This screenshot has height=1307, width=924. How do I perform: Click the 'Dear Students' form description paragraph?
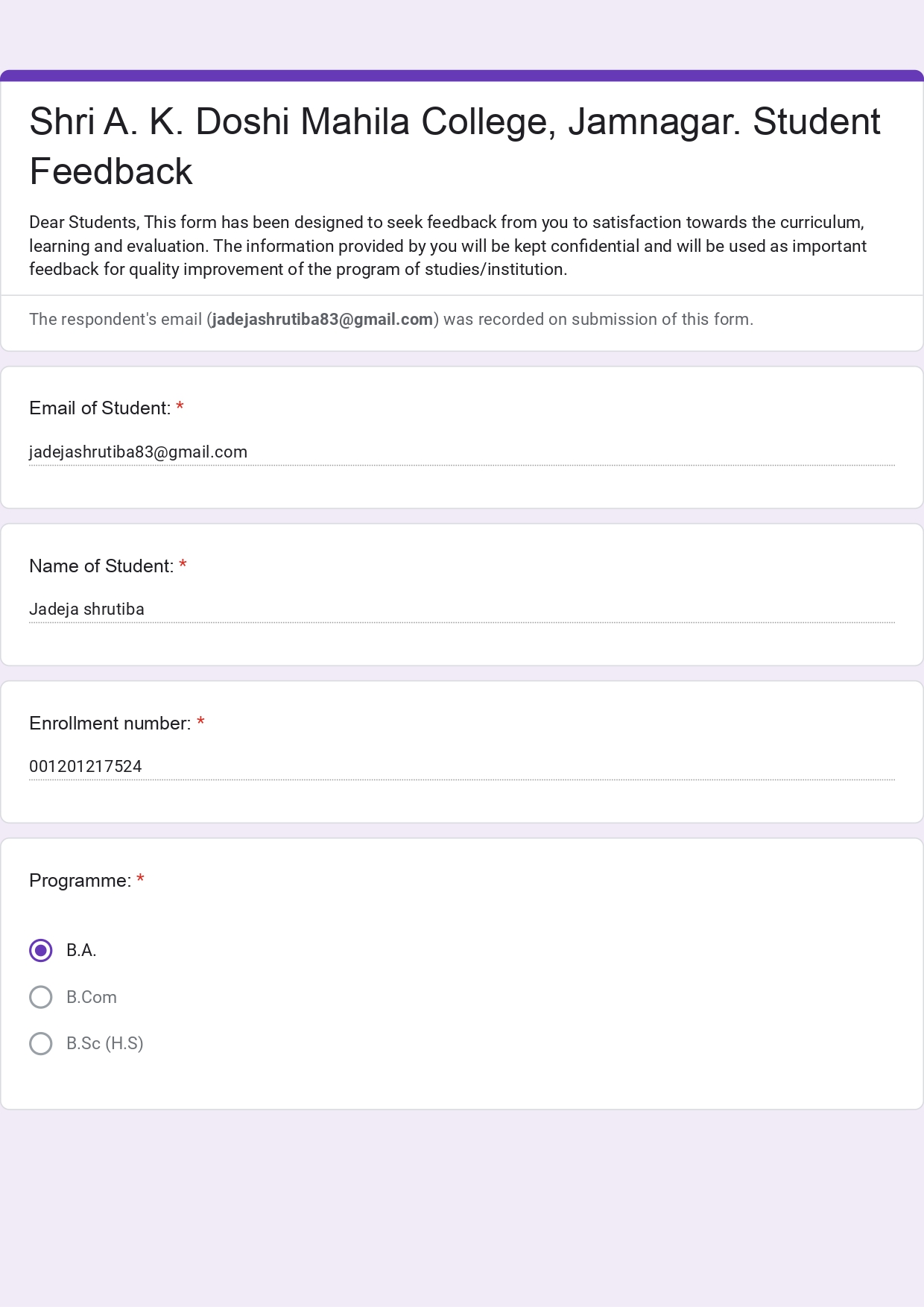pyautogui.click(x=447, y=246)
